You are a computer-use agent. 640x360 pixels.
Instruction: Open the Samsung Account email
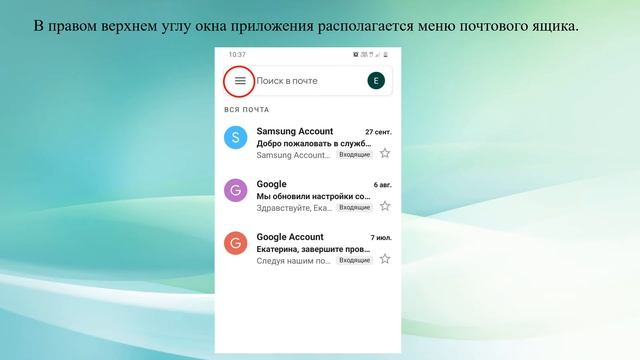point(308,143)
